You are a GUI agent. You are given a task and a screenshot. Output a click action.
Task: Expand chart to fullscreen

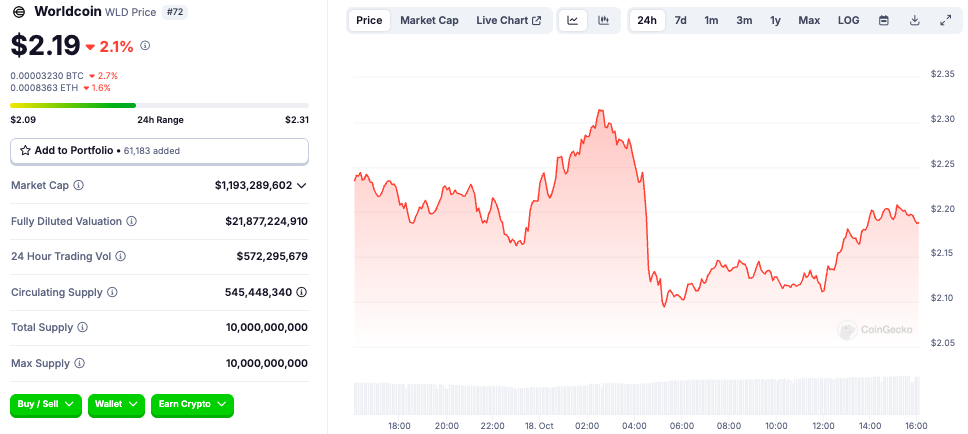pyautogui.click(x=946, y=20)
